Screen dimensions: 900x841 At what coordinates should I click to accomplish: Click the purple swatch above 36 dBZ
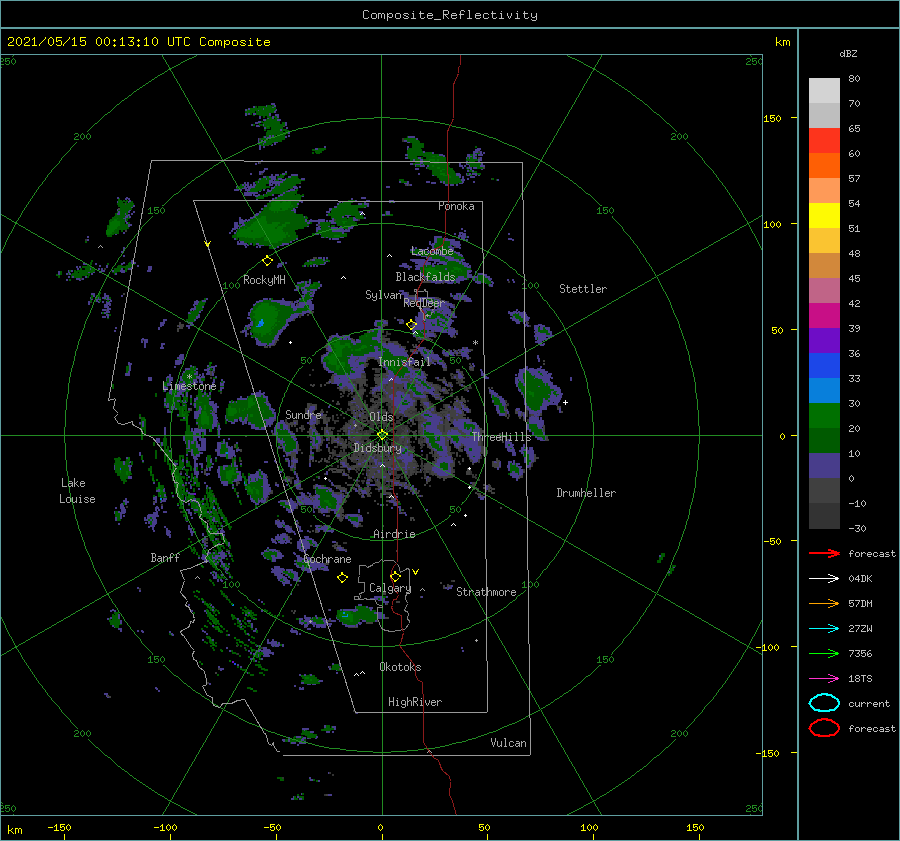pos(824,340)
